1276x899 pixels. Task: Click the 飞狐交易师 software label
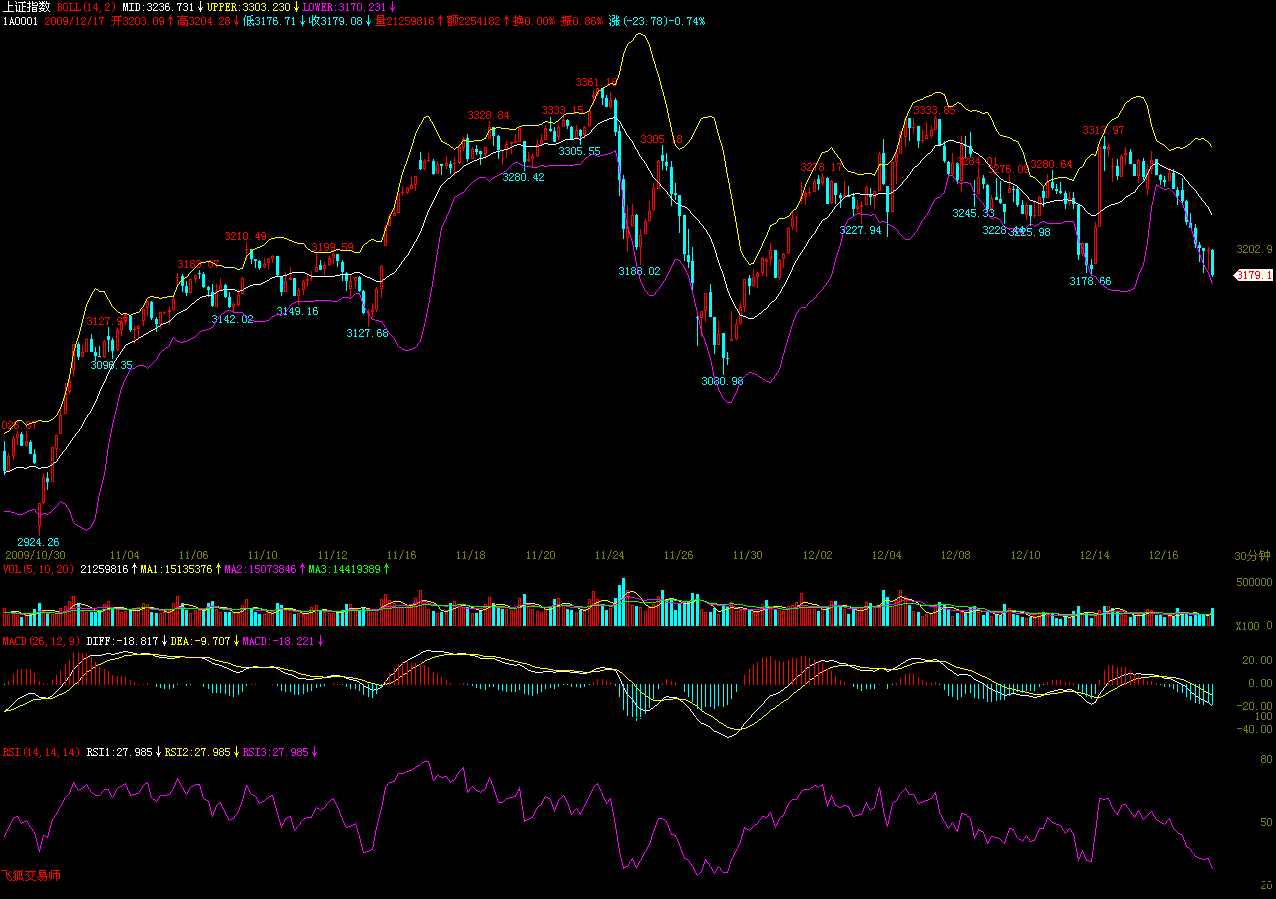coord(31,875)
